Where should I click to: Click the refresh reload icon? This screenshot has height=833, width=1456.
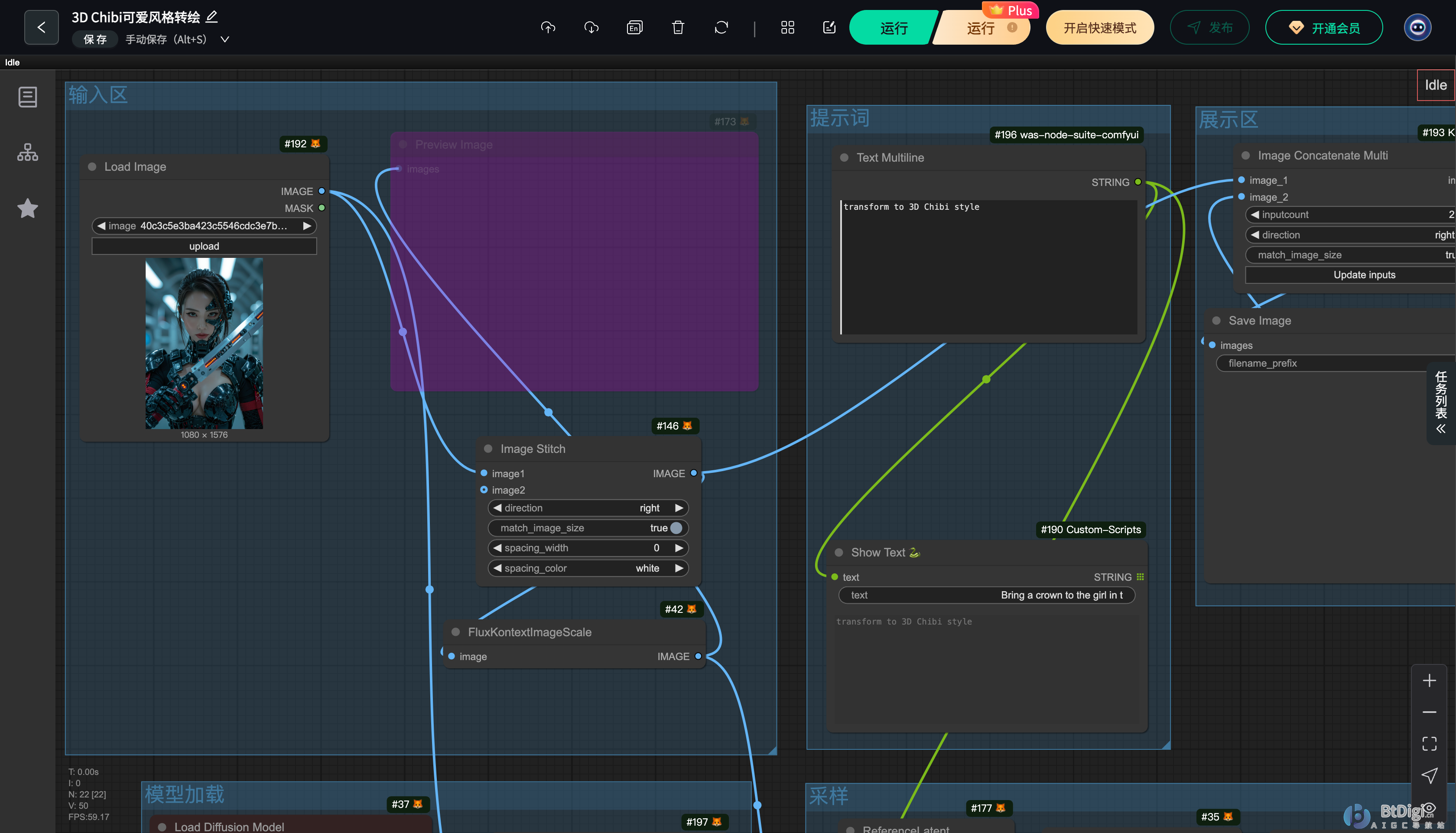[721, 27]
